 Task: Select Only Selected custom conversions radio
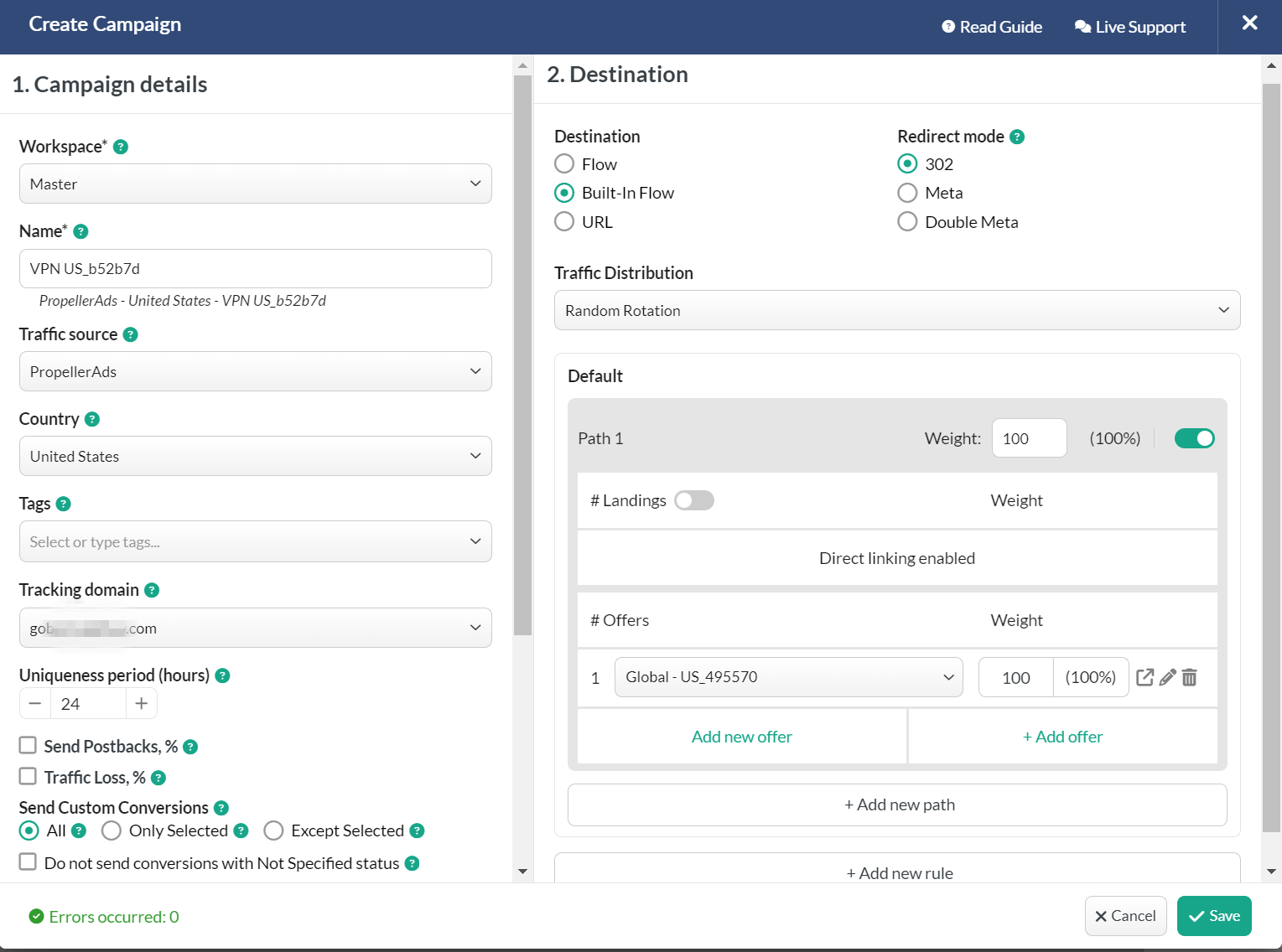point(112,830)
